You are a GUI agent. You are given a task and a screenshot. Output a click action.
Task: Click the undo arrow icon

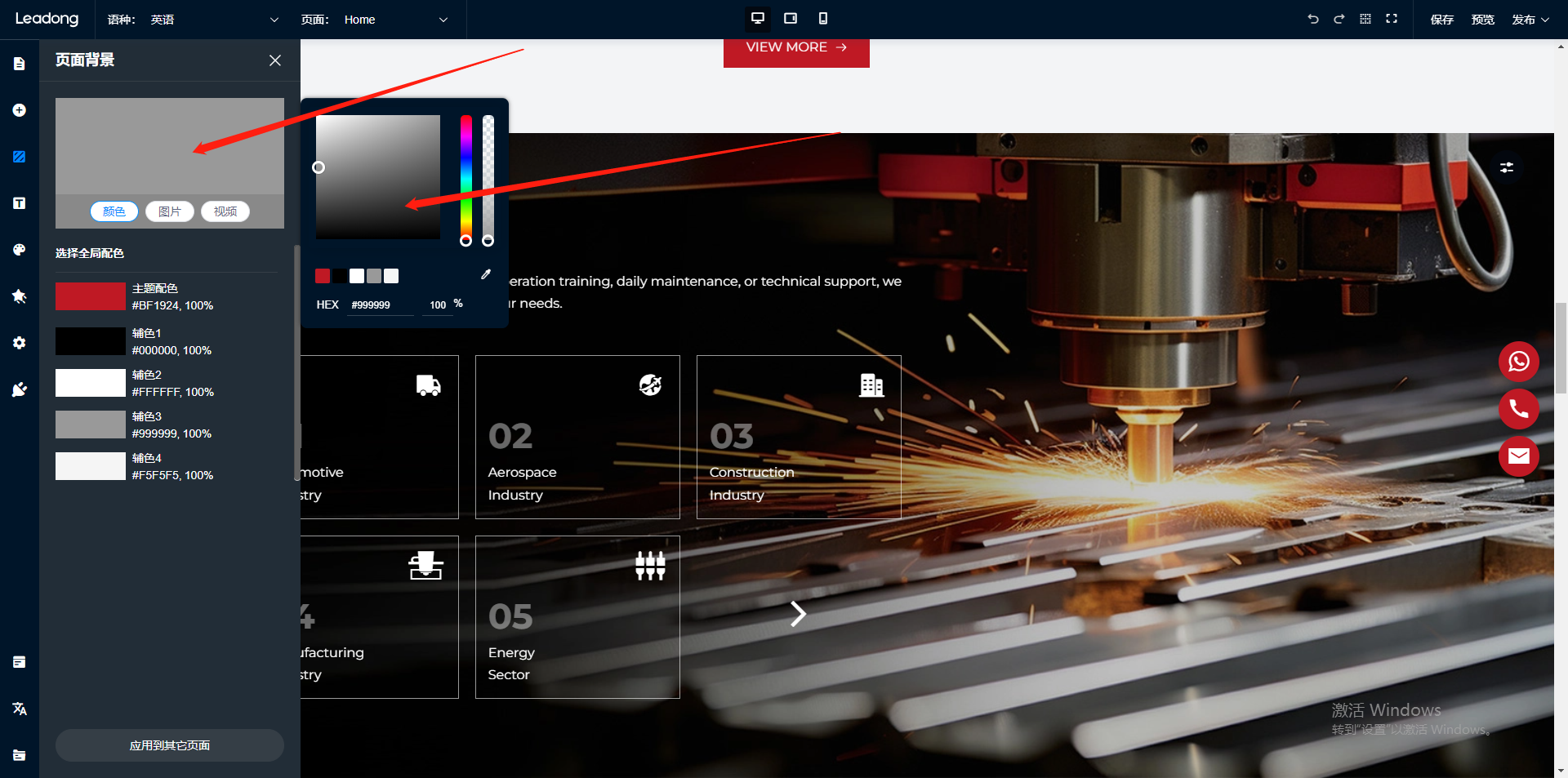click(x=1312, y=19)
